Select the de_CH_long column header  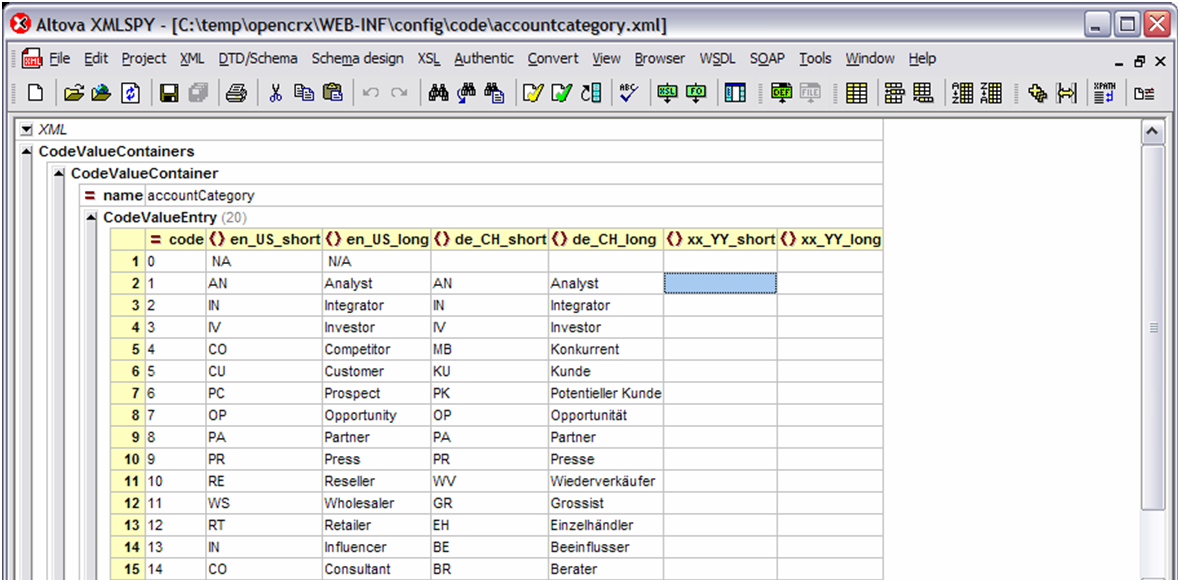point(606,240)
